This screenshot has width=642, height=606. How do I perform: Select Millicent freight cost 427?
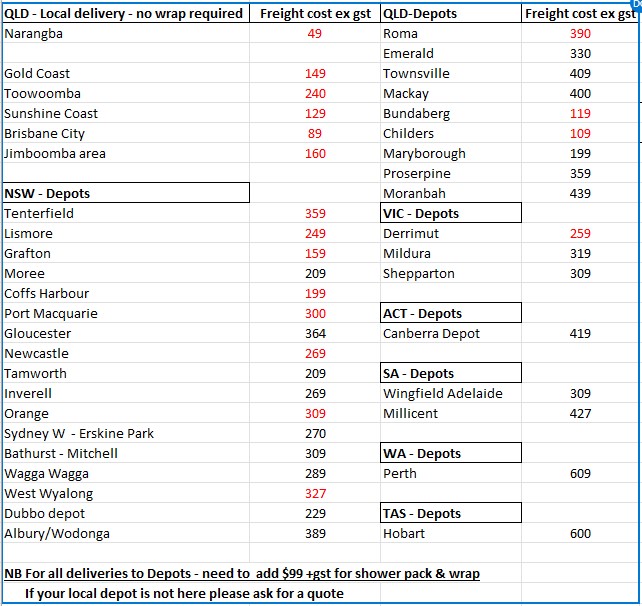[x=580, y=414]
